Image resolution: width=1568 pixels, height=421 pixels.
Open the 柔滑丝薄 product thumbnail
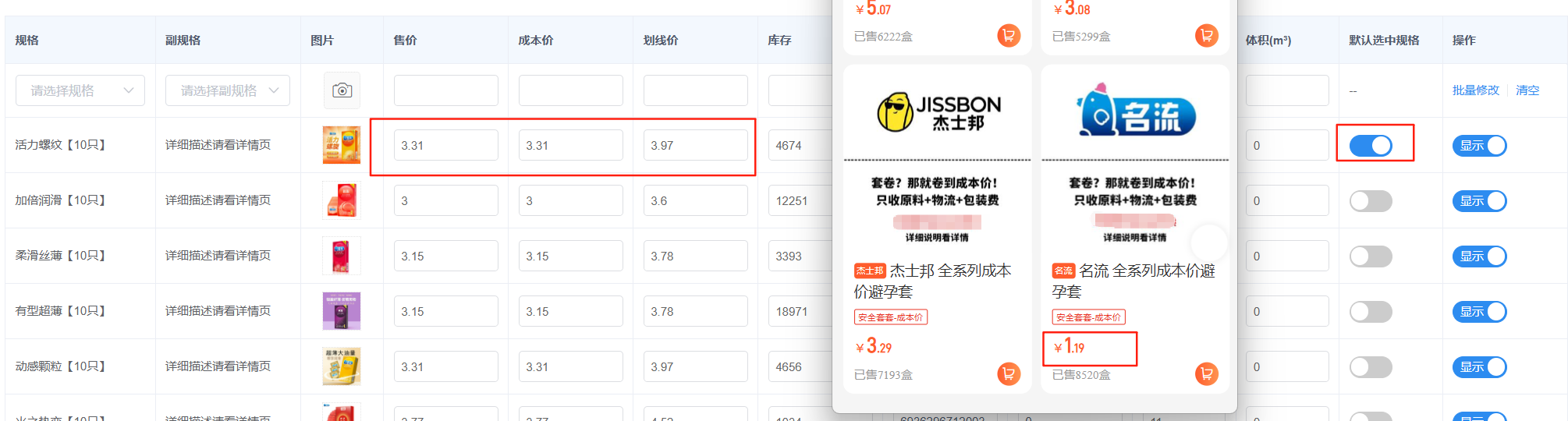[x=342, y=256]
